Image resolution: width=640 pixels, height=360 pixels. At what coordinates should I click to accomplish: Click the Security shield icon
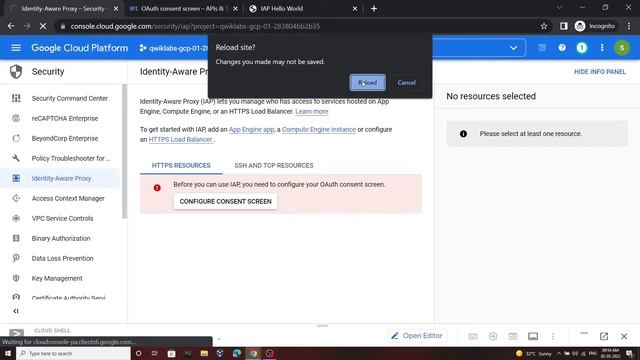(16, 71)
